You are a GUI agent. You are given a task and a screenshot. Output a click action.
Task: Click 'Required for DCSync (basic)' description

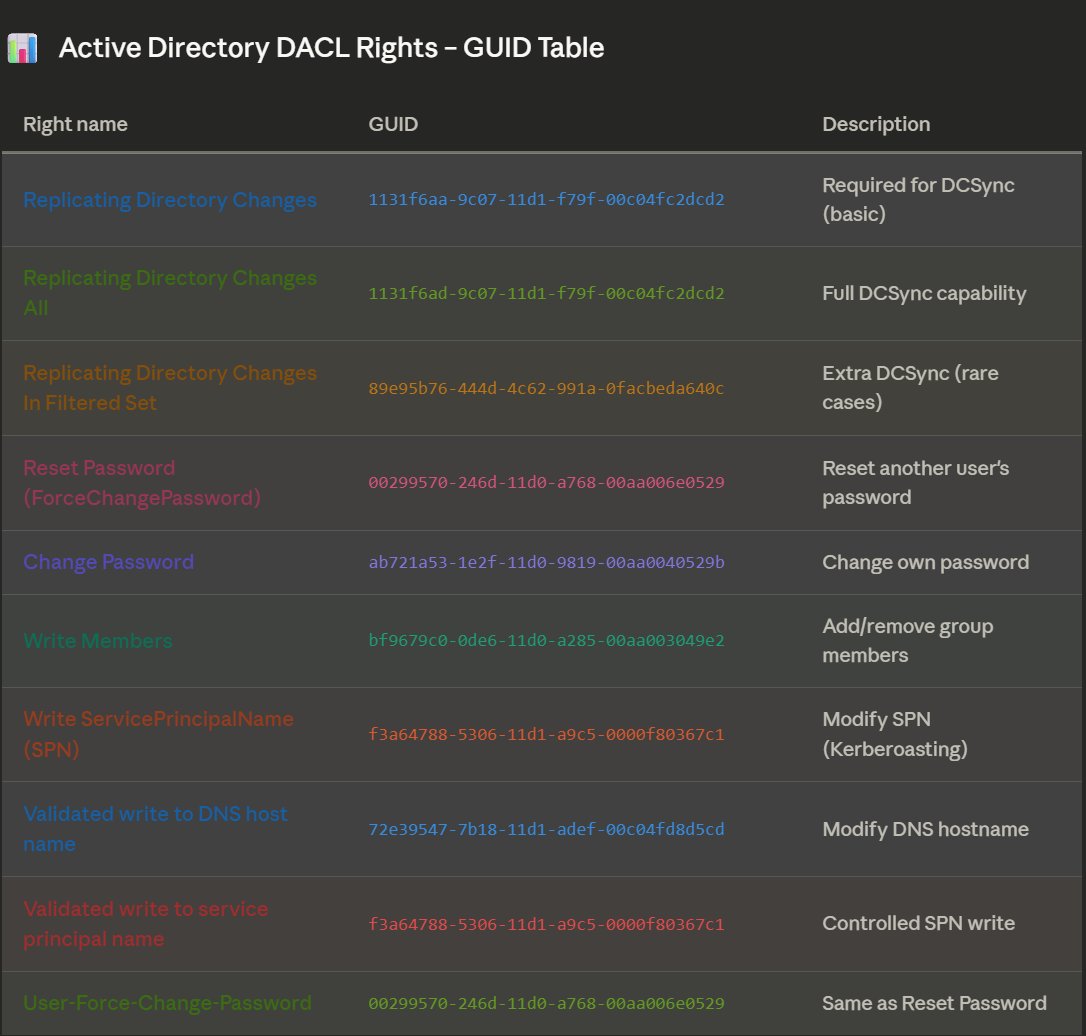918,199
